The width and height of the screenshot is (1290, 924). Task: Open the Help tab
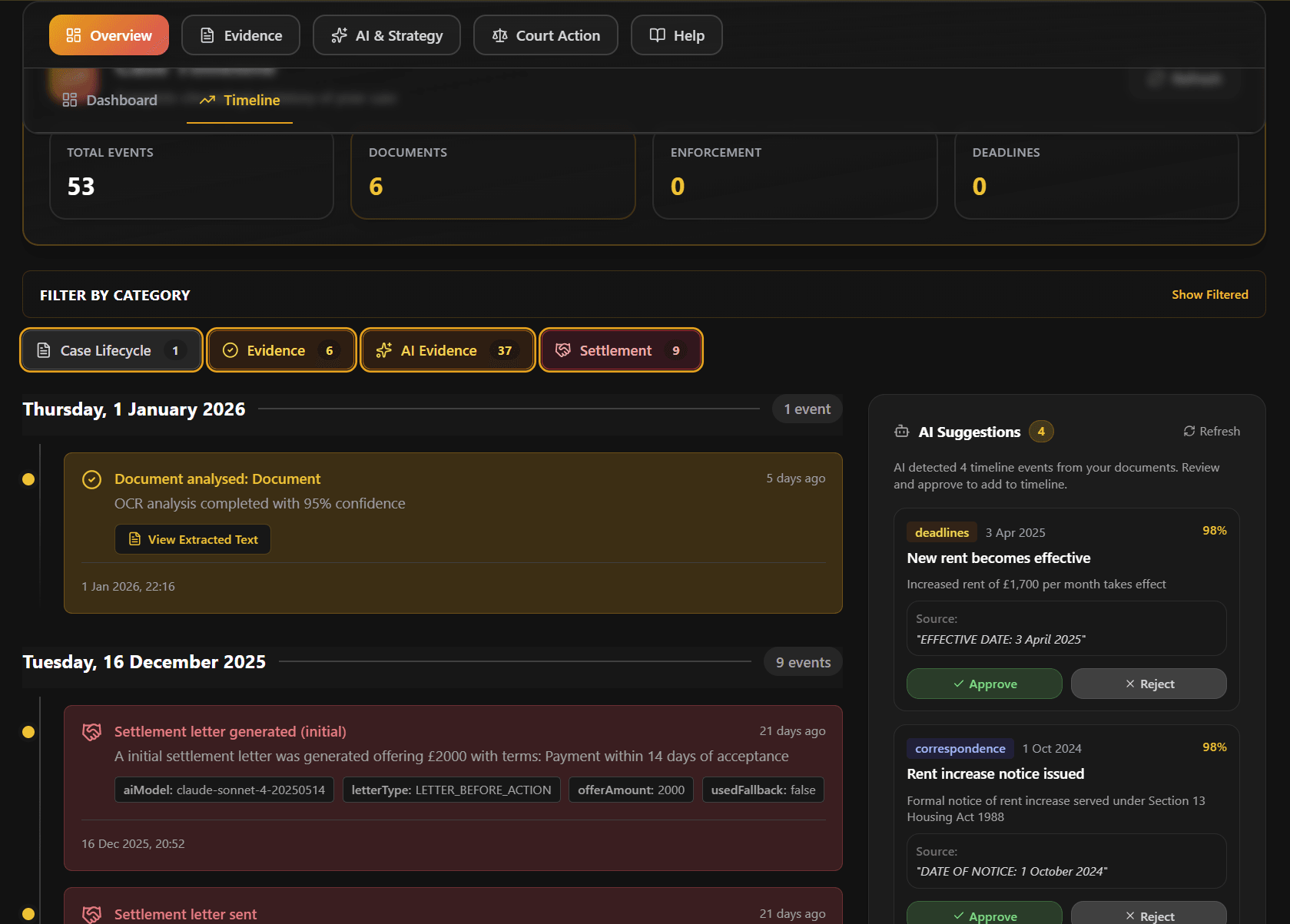(676, 35)
